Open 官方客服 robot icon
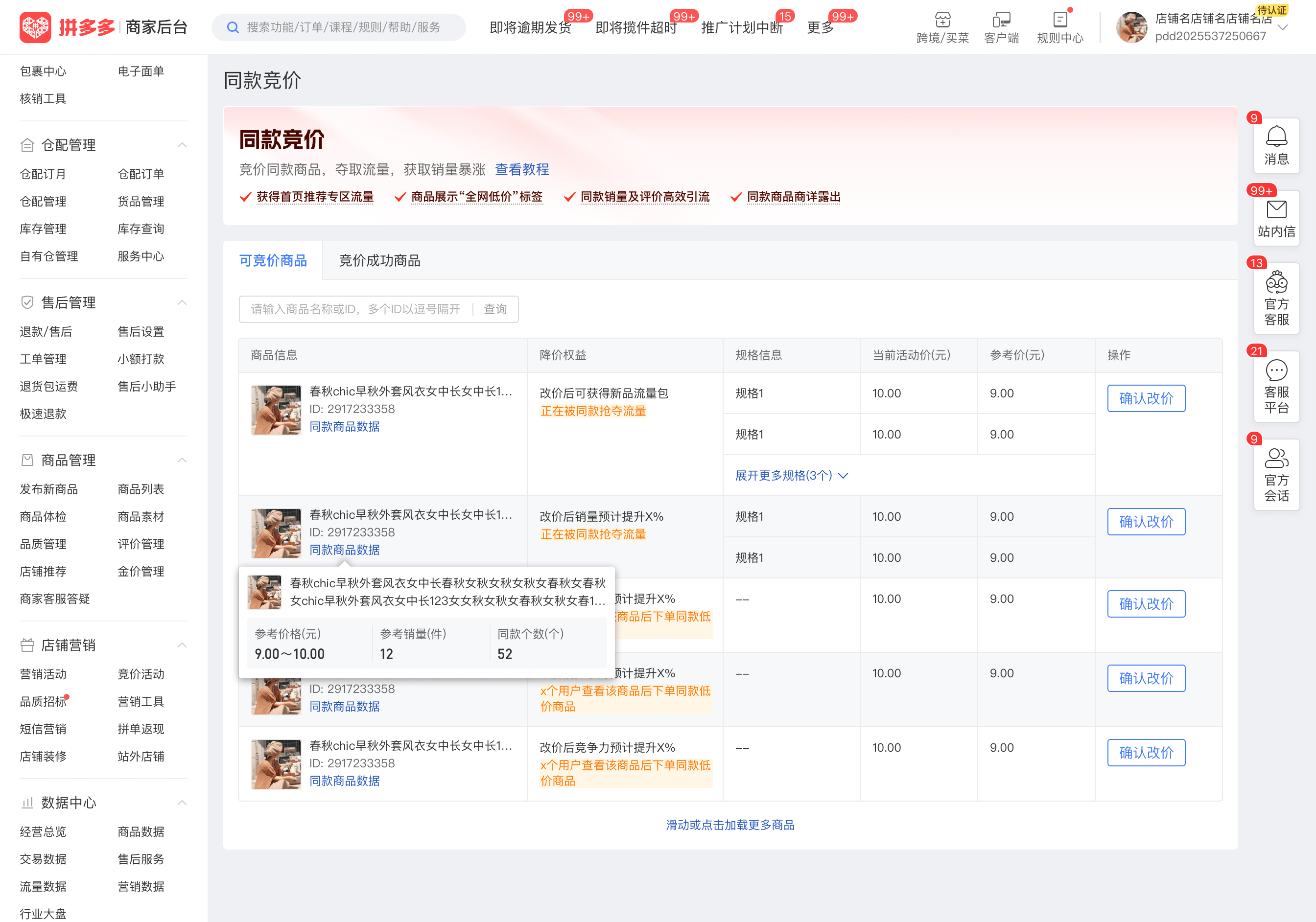 [x=1276, y=282]
